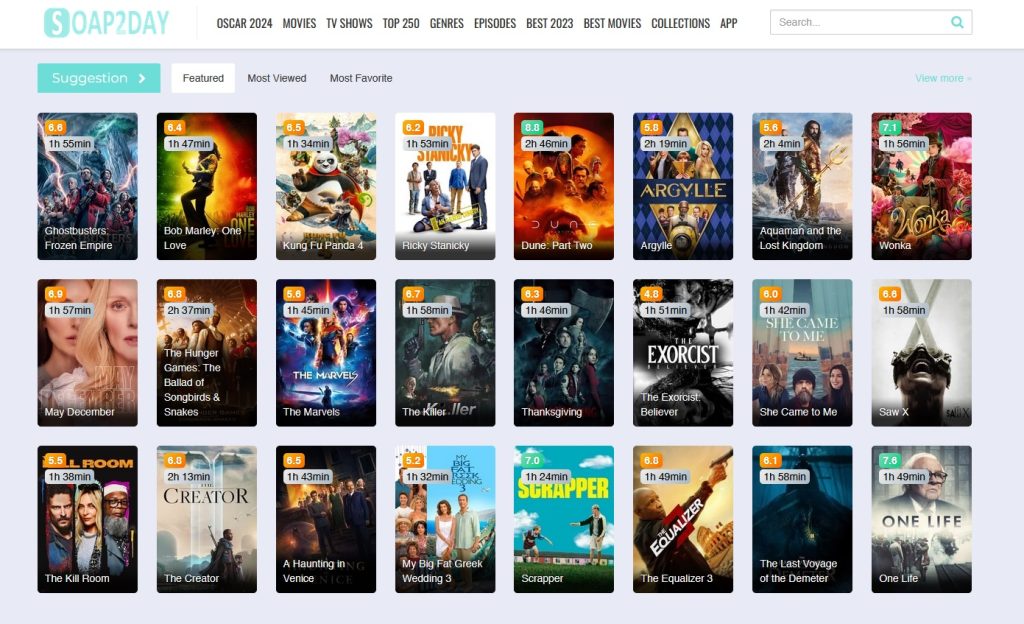Image resolution: width=1024 pixels, height=624 pixels.
Task: Open She Came to Me poster
Action: 803,353
